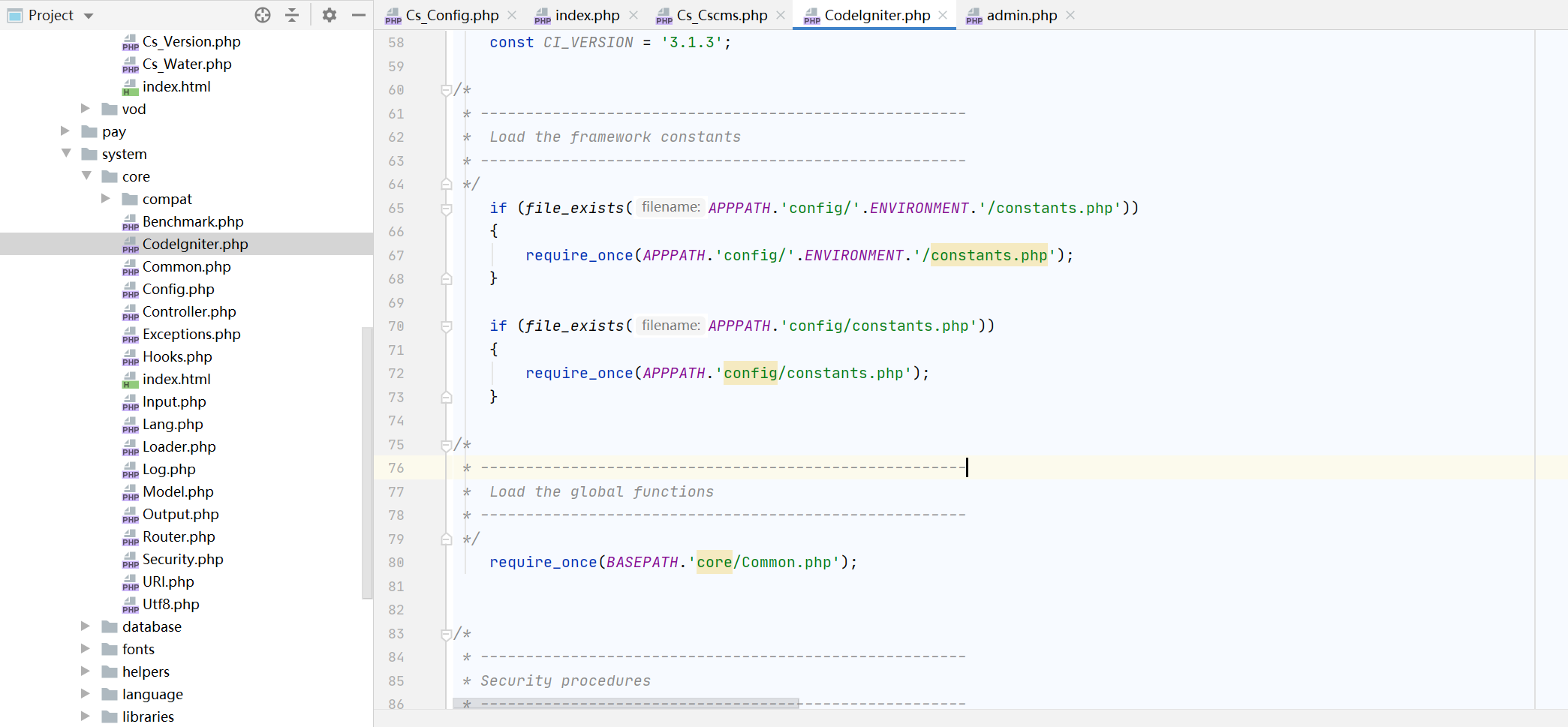Select Router.php file
The image size is (1568, 727).
coord(179,536)
